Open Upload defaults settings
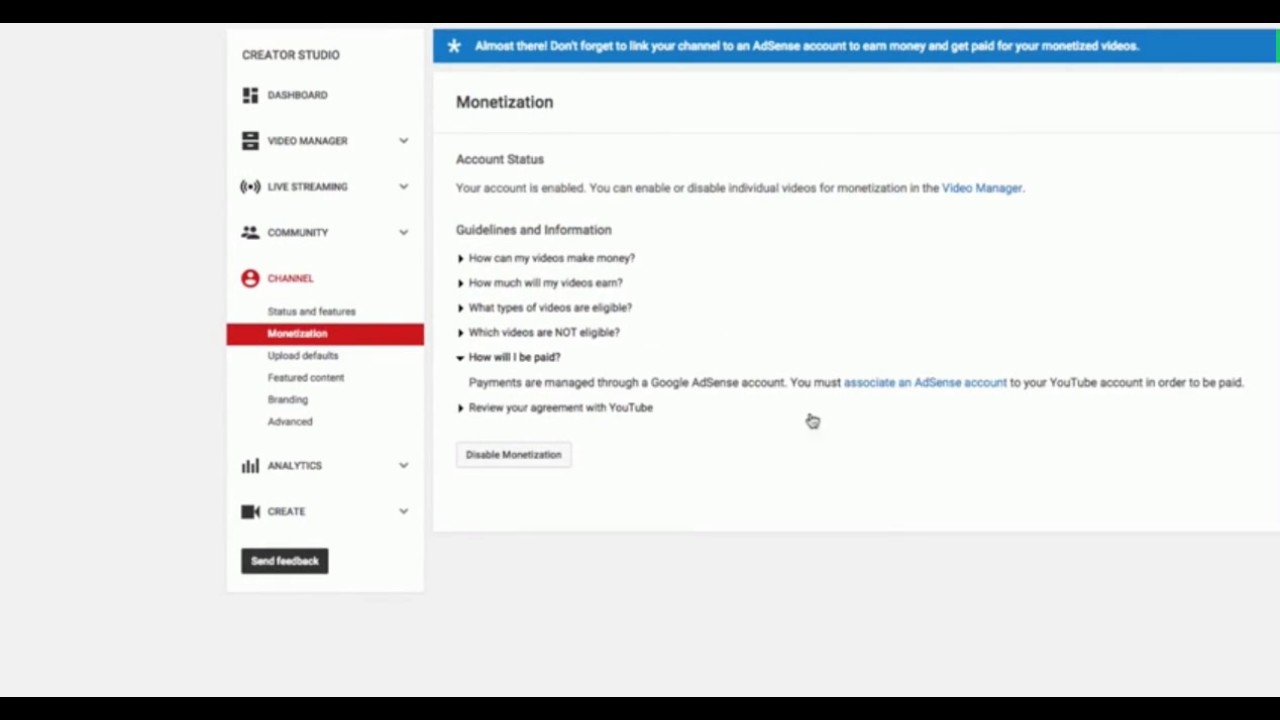This screenshot has width=1280, height=720. 303,356
